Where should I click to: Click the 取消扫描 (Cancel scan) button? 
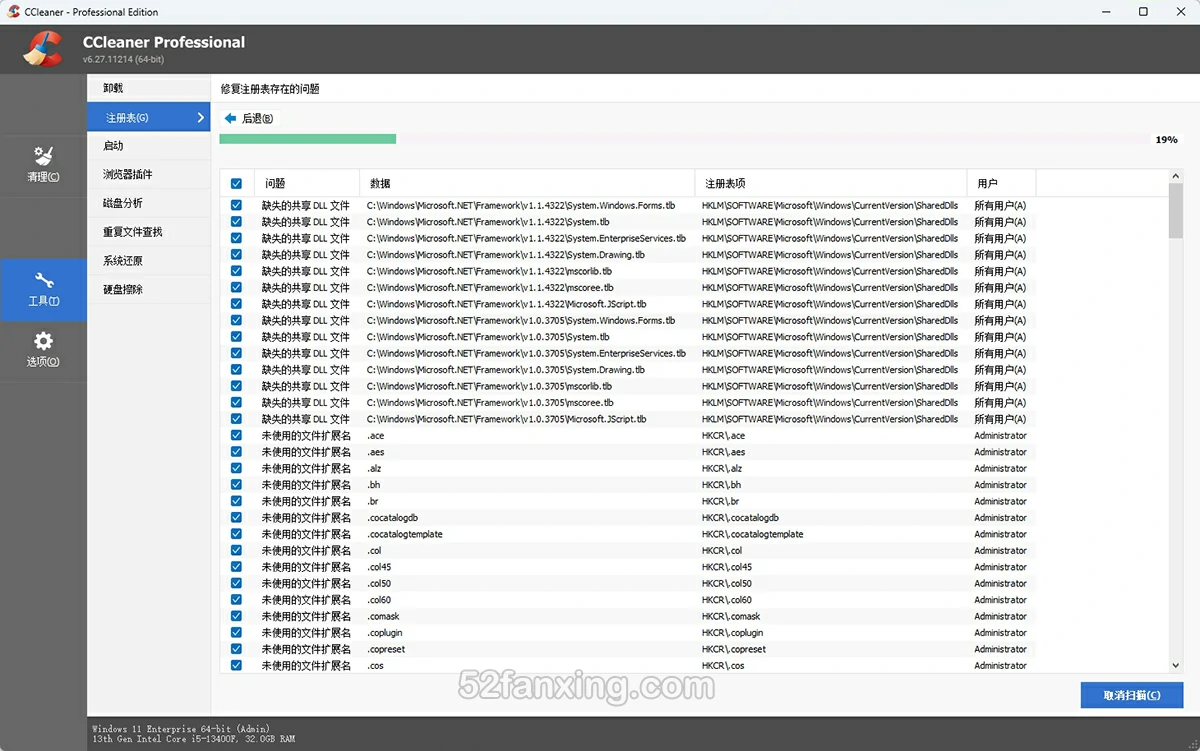pyautogui.click(x=1132, y=695)
